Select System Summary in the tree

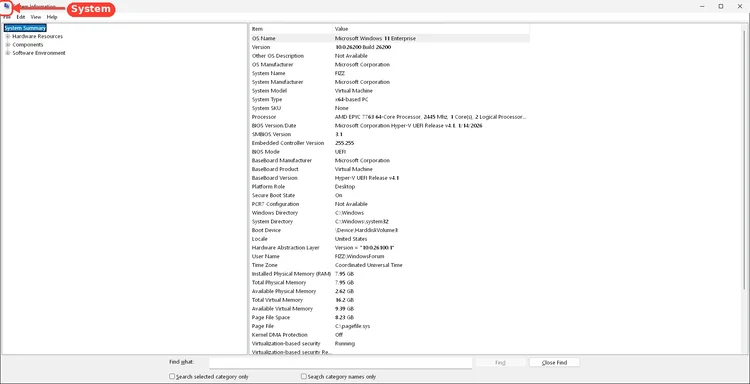click(25, 28)
